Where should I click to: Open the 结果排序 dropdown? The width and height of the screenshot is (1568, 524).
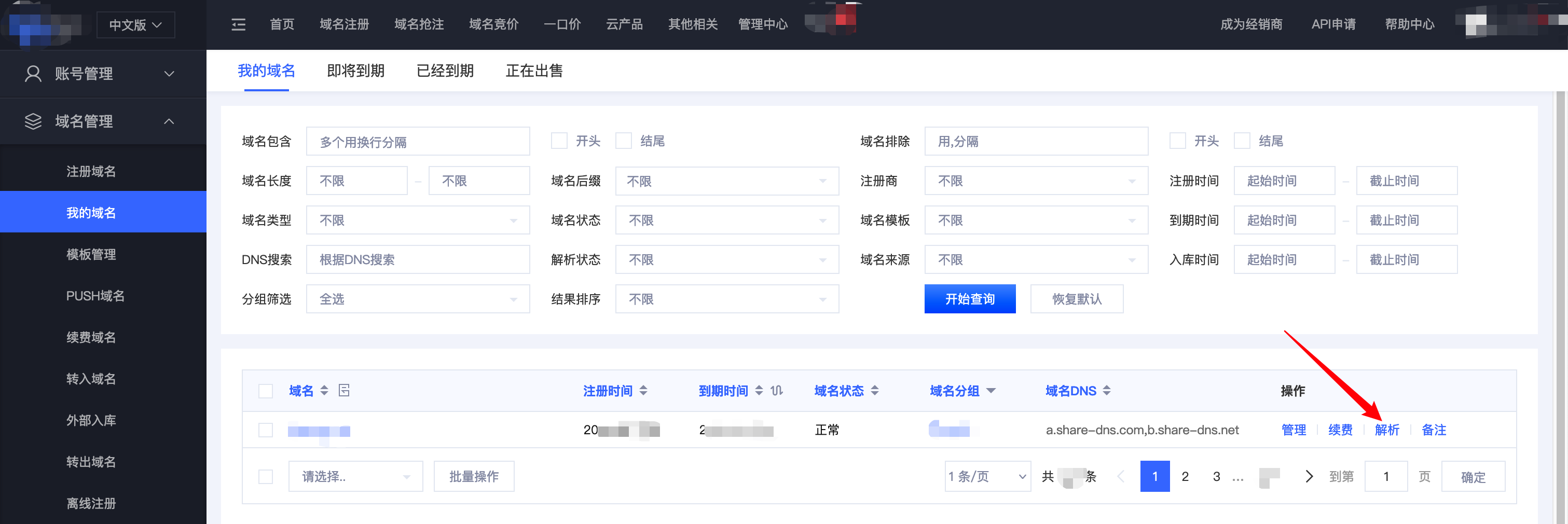coord(727,299)
